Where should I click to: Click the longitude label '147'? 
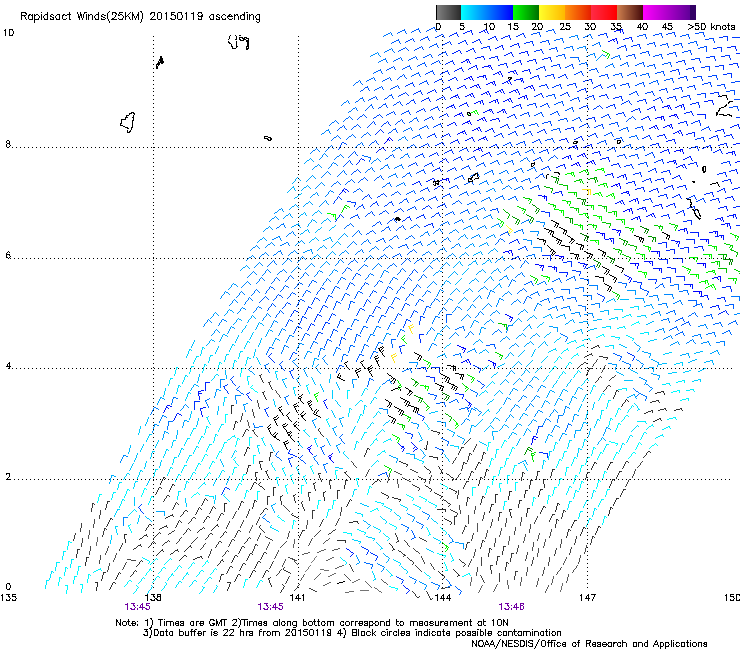coord(587,598)
